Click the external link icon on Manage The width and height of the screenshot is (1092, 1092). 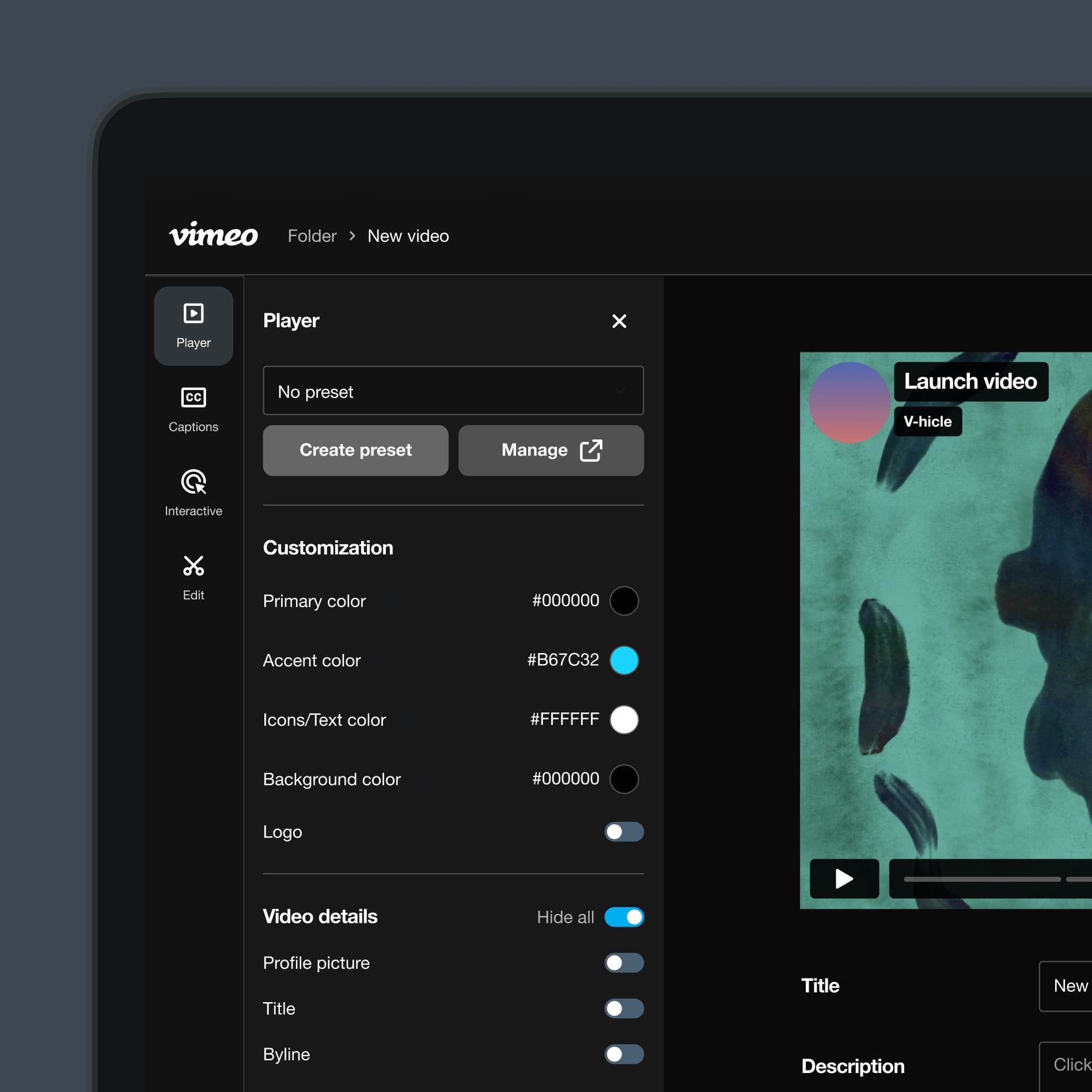pyautogui.click(x=591, y=450)
